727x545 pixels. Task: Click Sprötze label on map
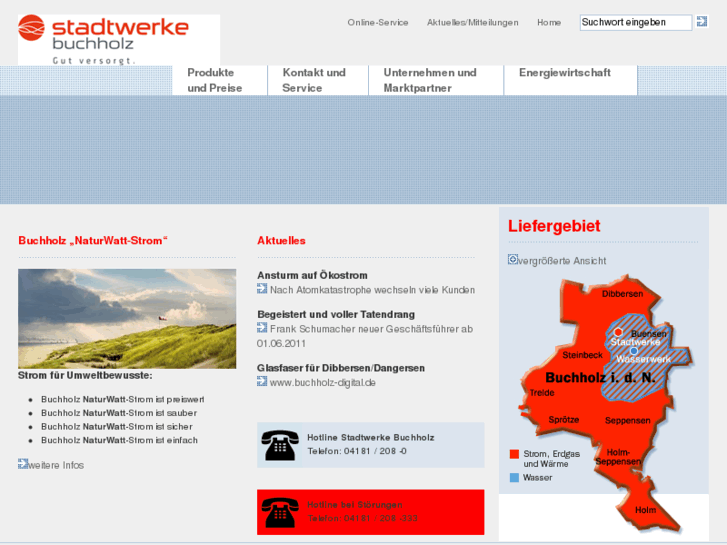(564, 419)
